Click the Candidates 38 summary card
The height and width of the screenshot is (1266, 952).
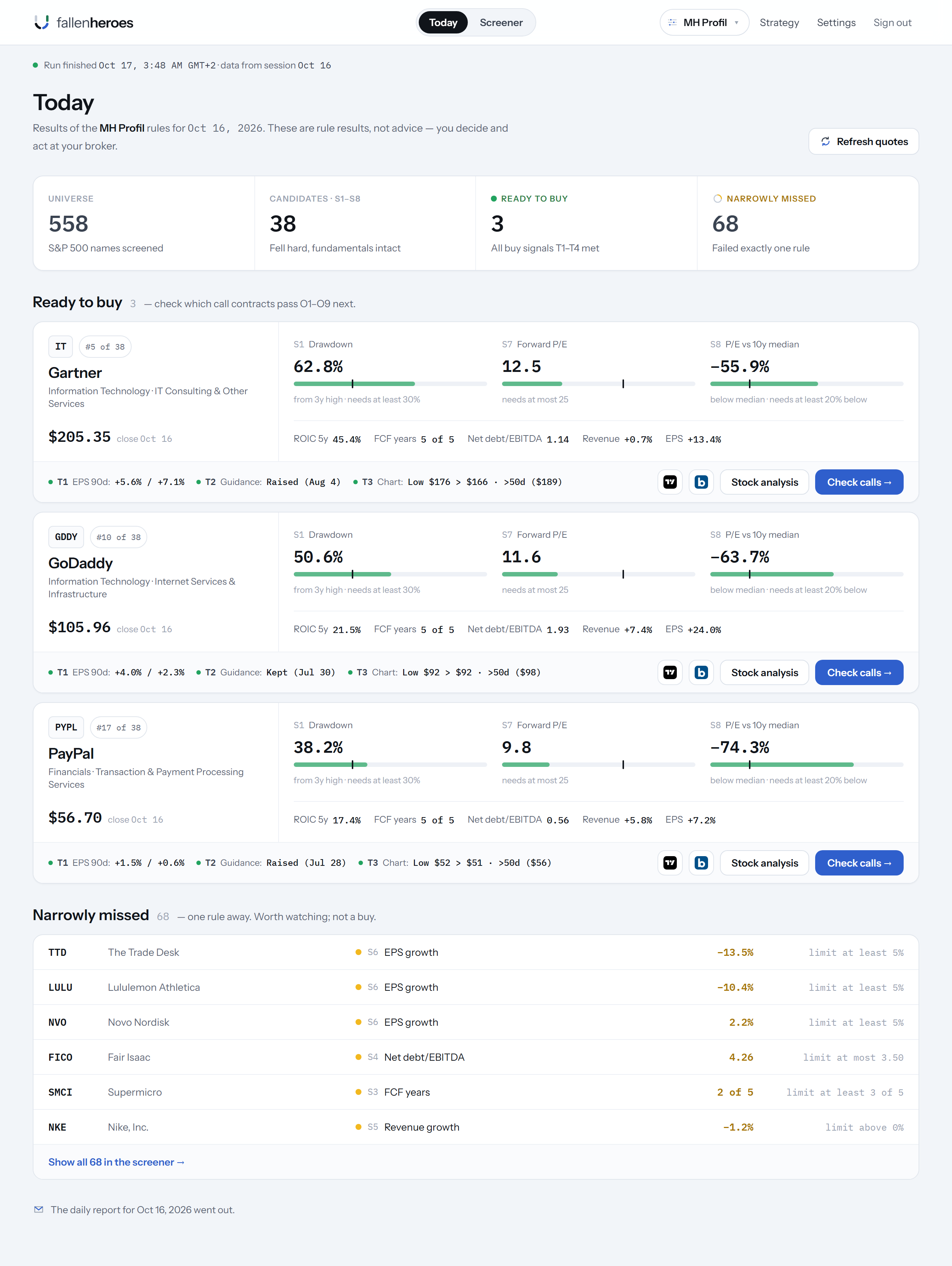(365, 223)
